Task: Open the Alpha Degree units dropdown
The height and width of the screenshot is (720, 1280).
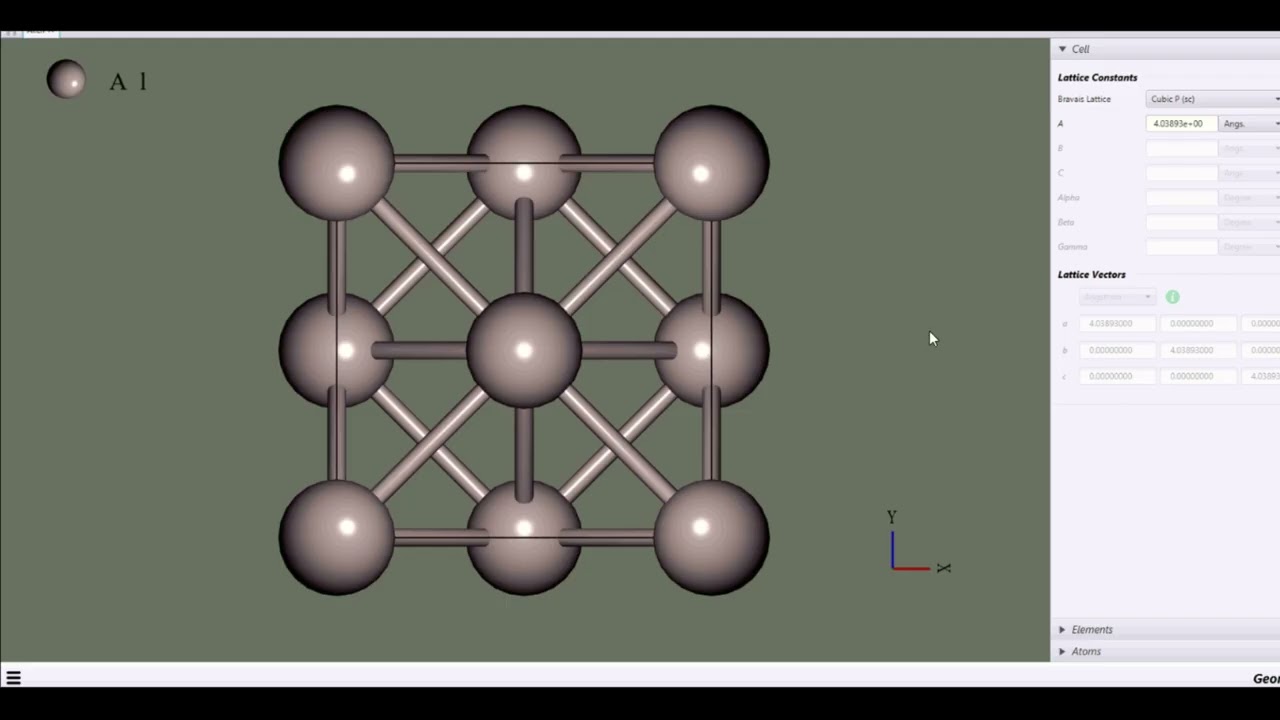Action: tap(1250, 197)
